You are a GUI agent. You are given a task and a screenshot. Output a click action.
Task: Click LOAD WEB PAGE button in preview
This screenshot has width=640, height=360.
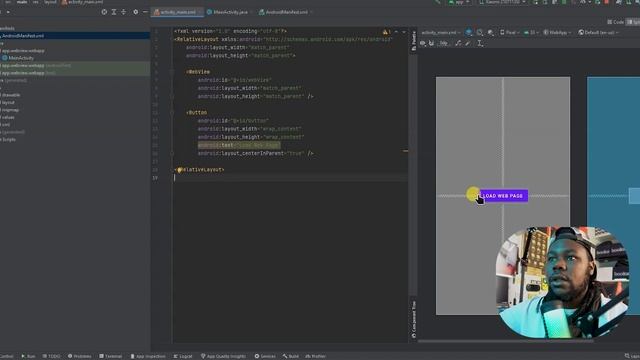(503, 196)
